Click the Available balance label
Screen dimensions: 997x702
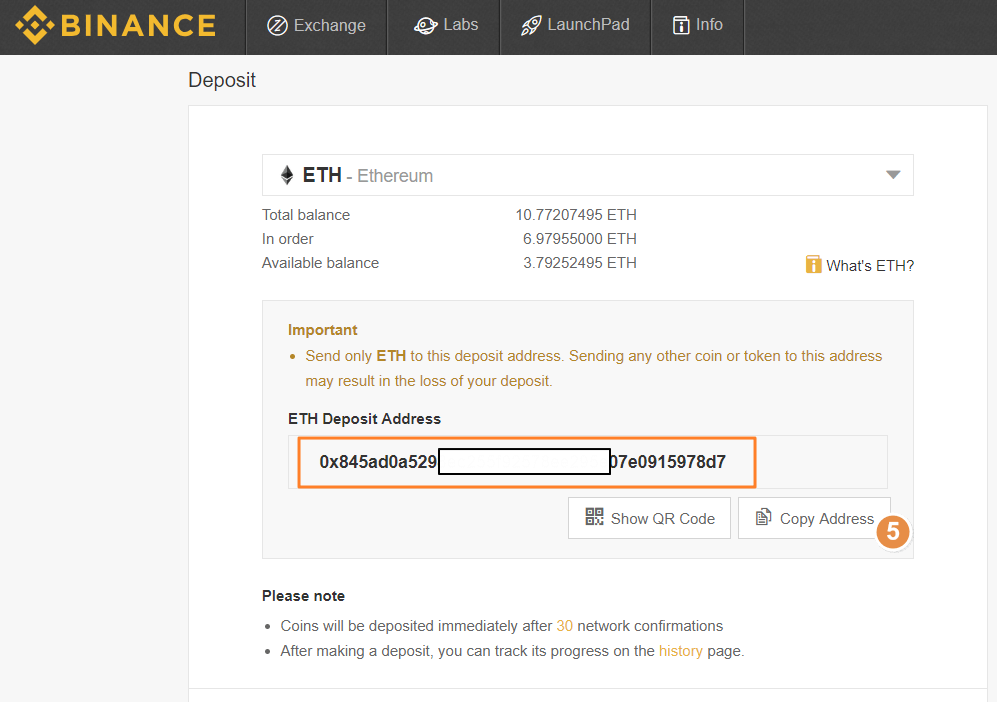(x=320, y=263)
